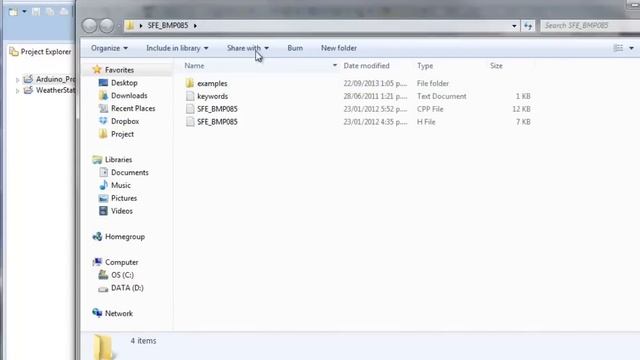Open the Organize menu
Screen dimensions: 640x360
pos(109,48)
